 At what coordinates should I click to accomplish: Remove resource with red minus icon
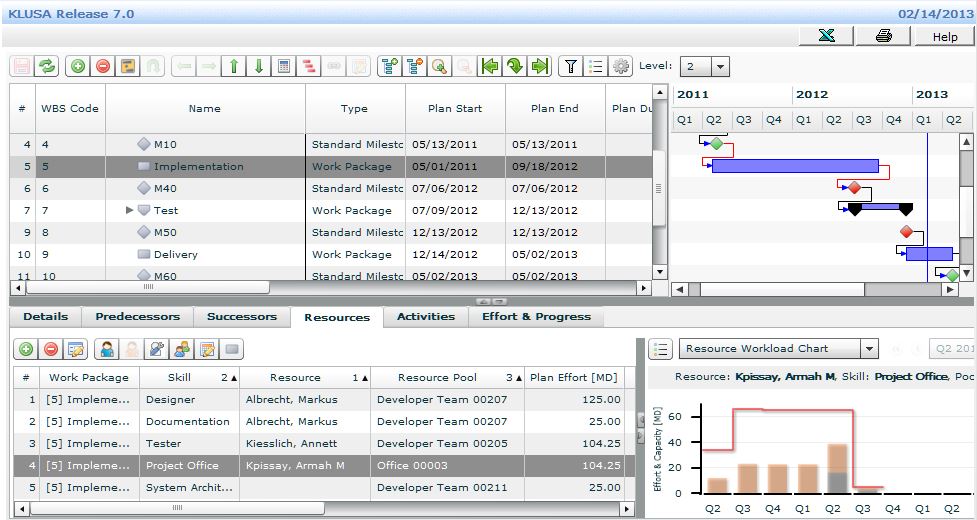coord(51,349)
